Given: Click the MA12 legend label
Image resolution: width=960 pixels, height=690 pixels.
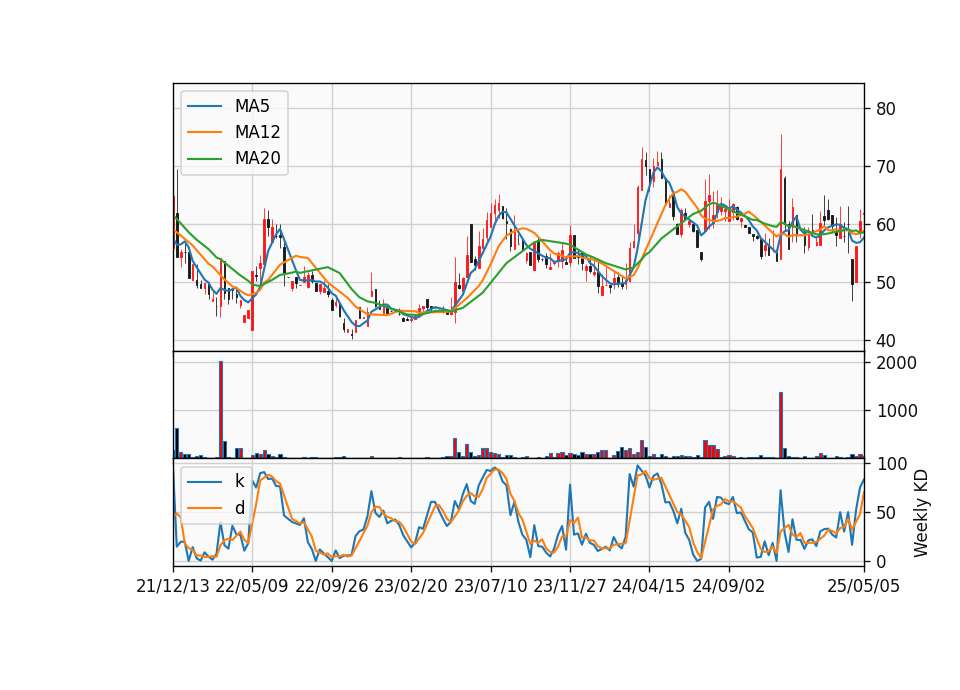Looking at the screenshot, I should pyautogui.click(x=257, y=132).
